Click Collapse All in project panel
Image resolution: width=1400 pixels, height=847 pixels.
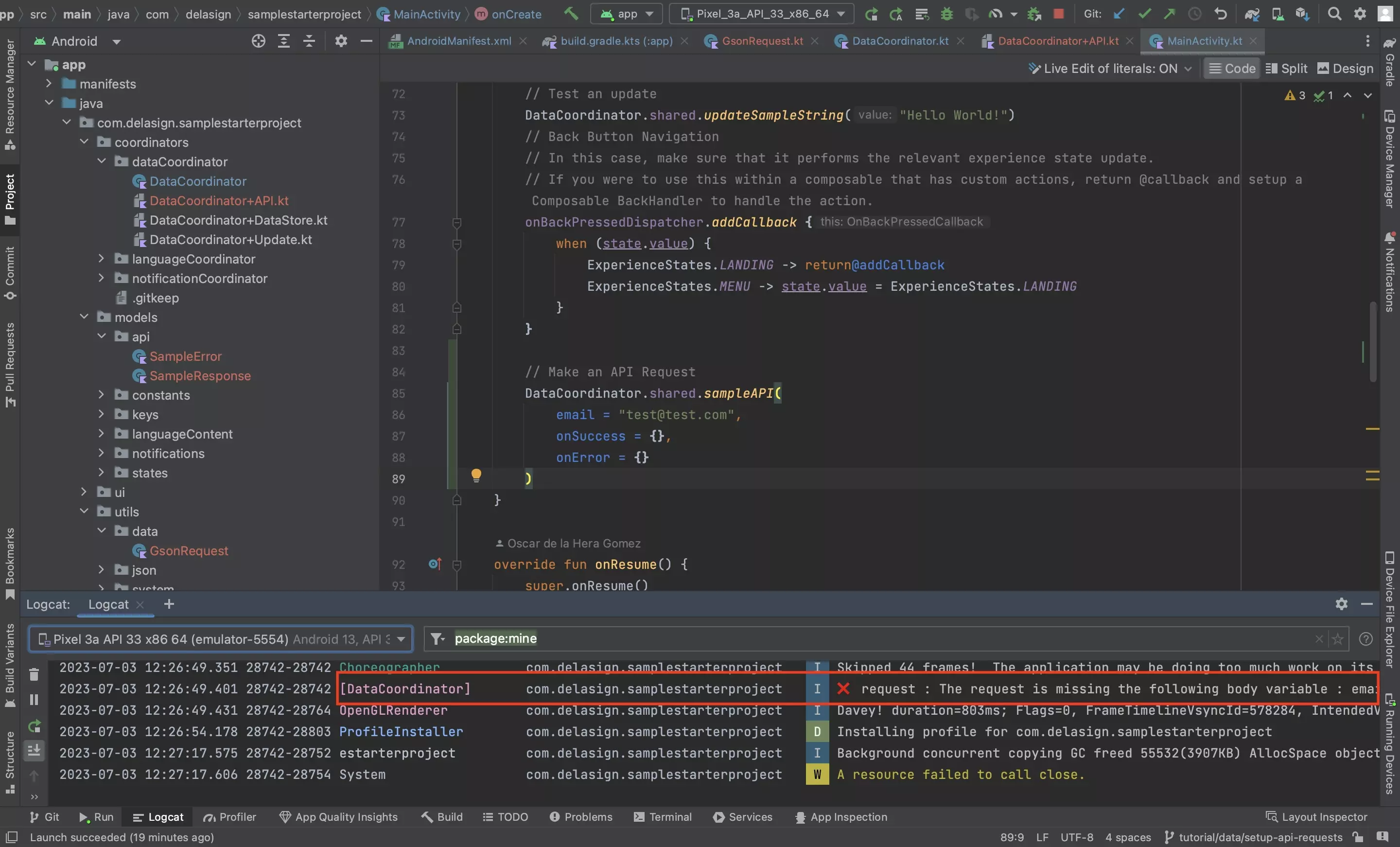(x=309, y=41)
